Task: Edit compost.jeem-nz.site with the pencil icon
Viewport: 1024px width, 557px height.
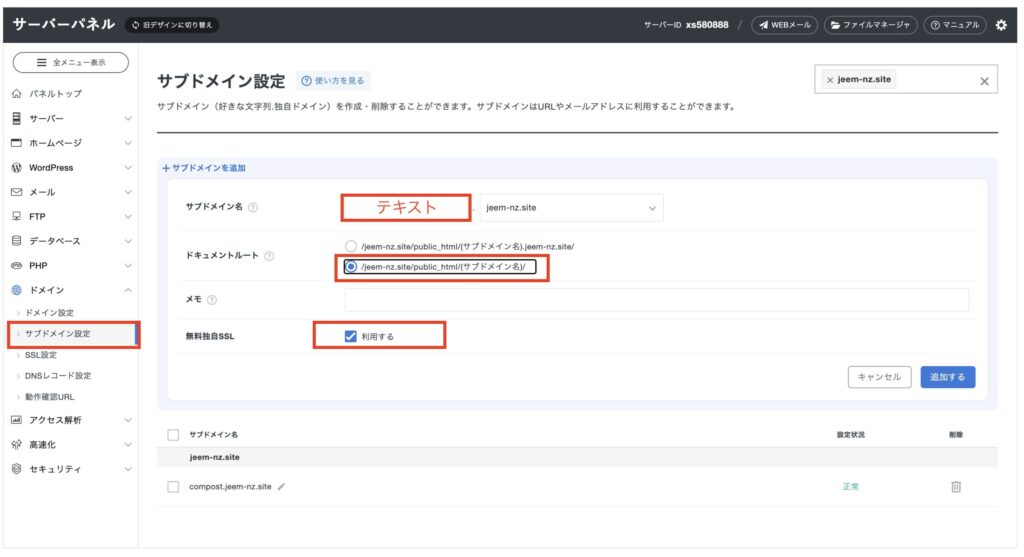Action: tap(282, 487)
